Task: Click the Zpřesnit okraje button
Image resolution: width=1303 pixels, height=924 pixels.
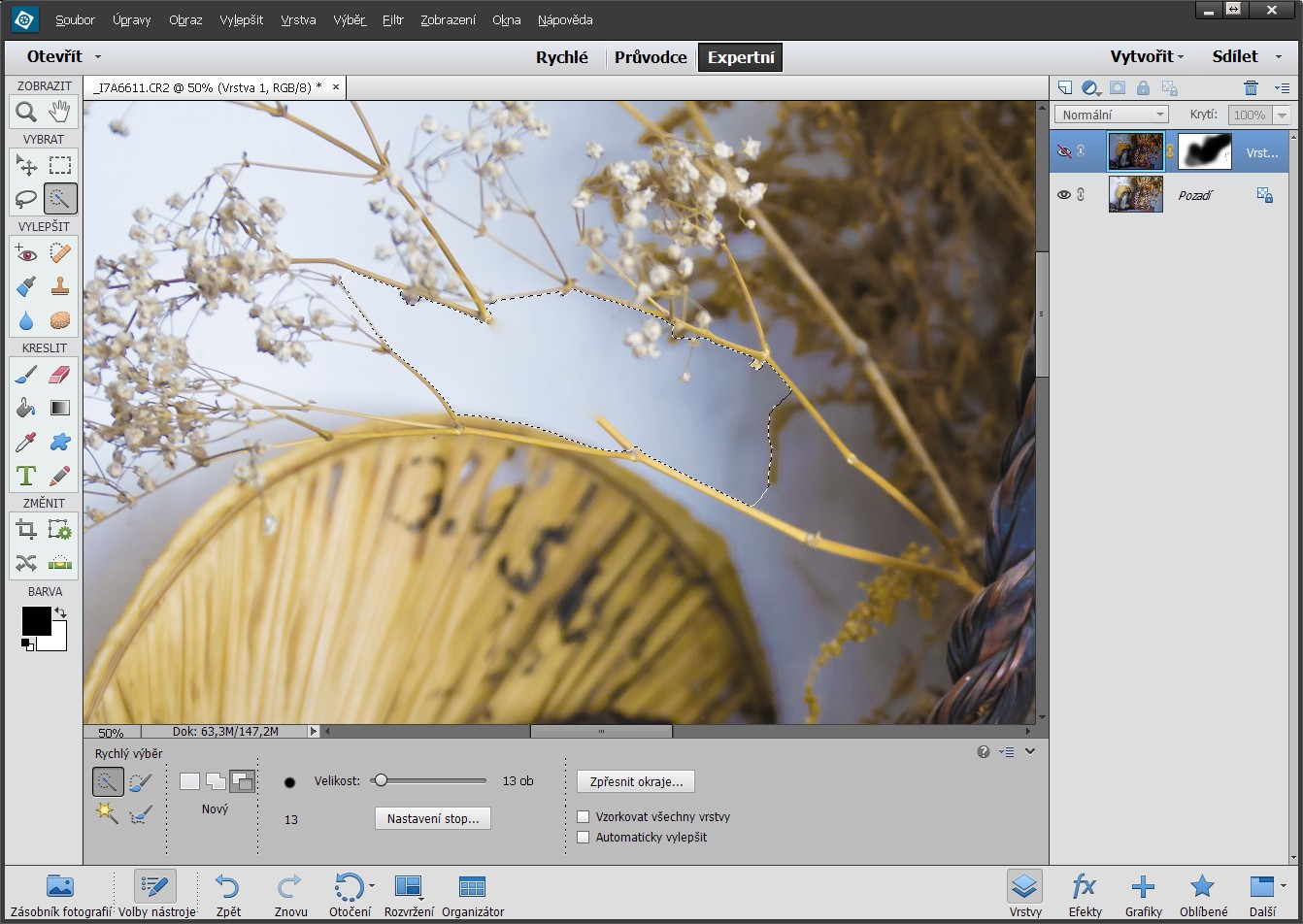Action: coord(636,781)
